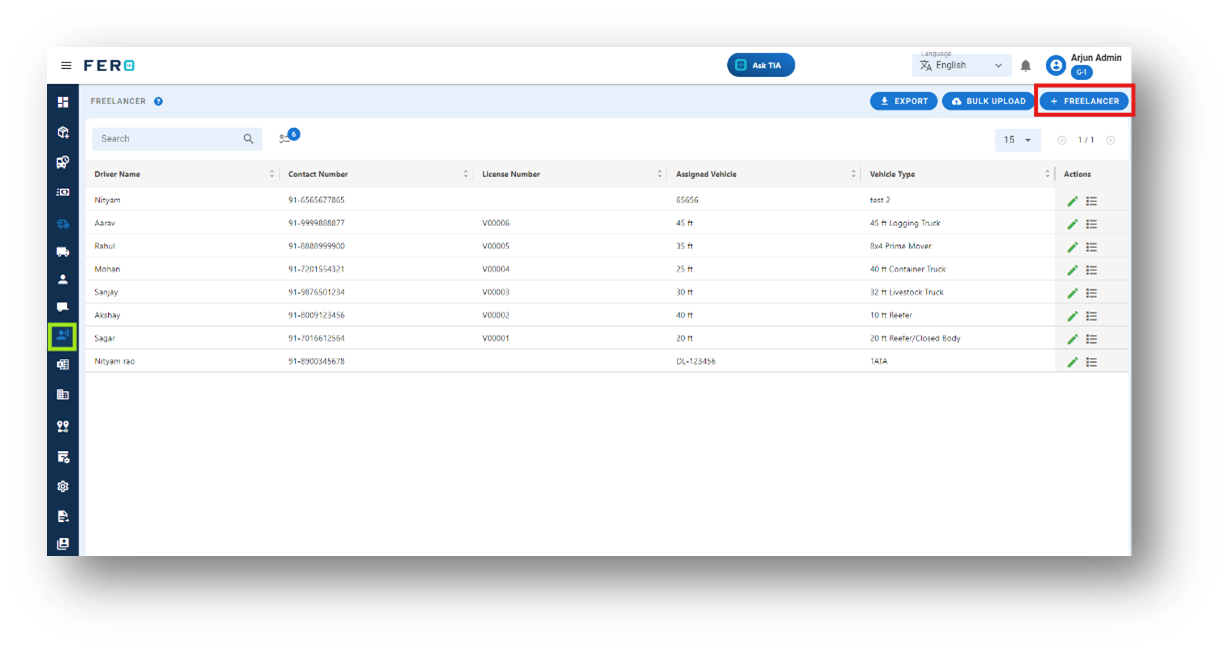Select the driver name Aarav
Screen dimensions: 1231x651
pyautogui.click(x=105, y=223)
